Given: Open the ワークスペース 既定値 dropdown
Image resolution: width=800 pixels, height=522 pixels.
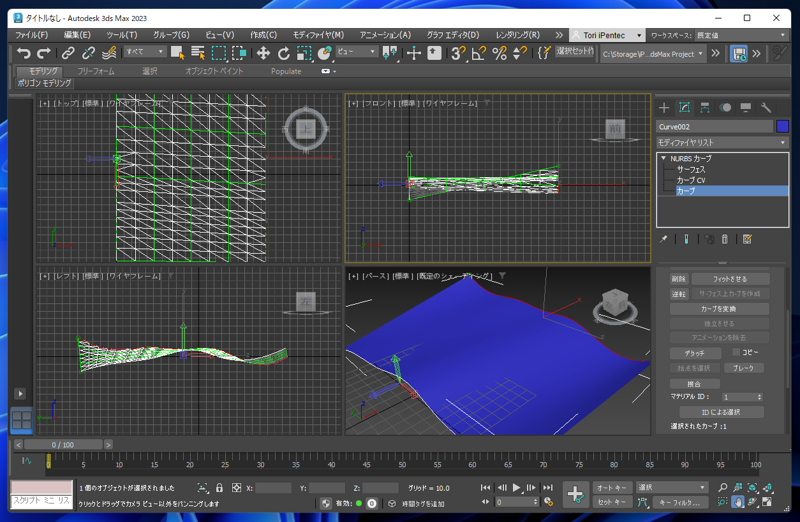Looking at the screenshot, I should [x=741, y=35].
